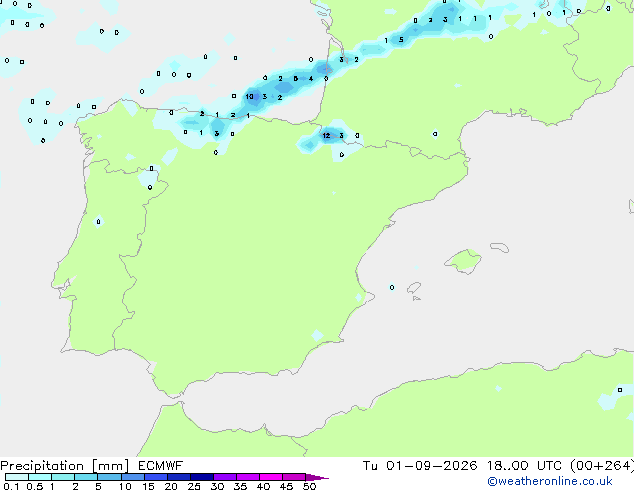Screen dimensions: 634x490
Task: Click the "10" precipitation value on the map
Action: [x=249, y=96]
